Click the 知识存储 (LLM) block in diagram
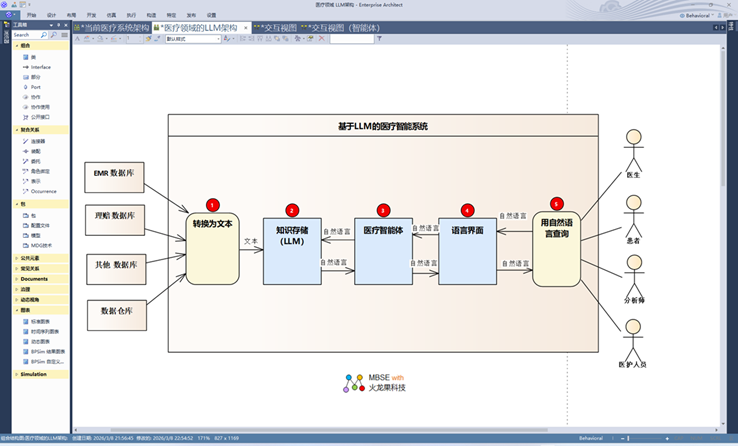 click(x=291, y=248)
